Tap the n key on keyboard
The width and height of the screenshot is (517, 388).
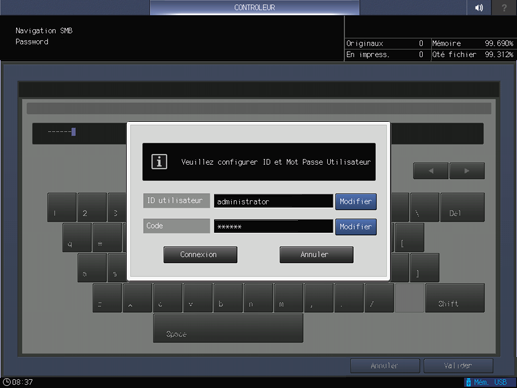(x=258, y=298)
